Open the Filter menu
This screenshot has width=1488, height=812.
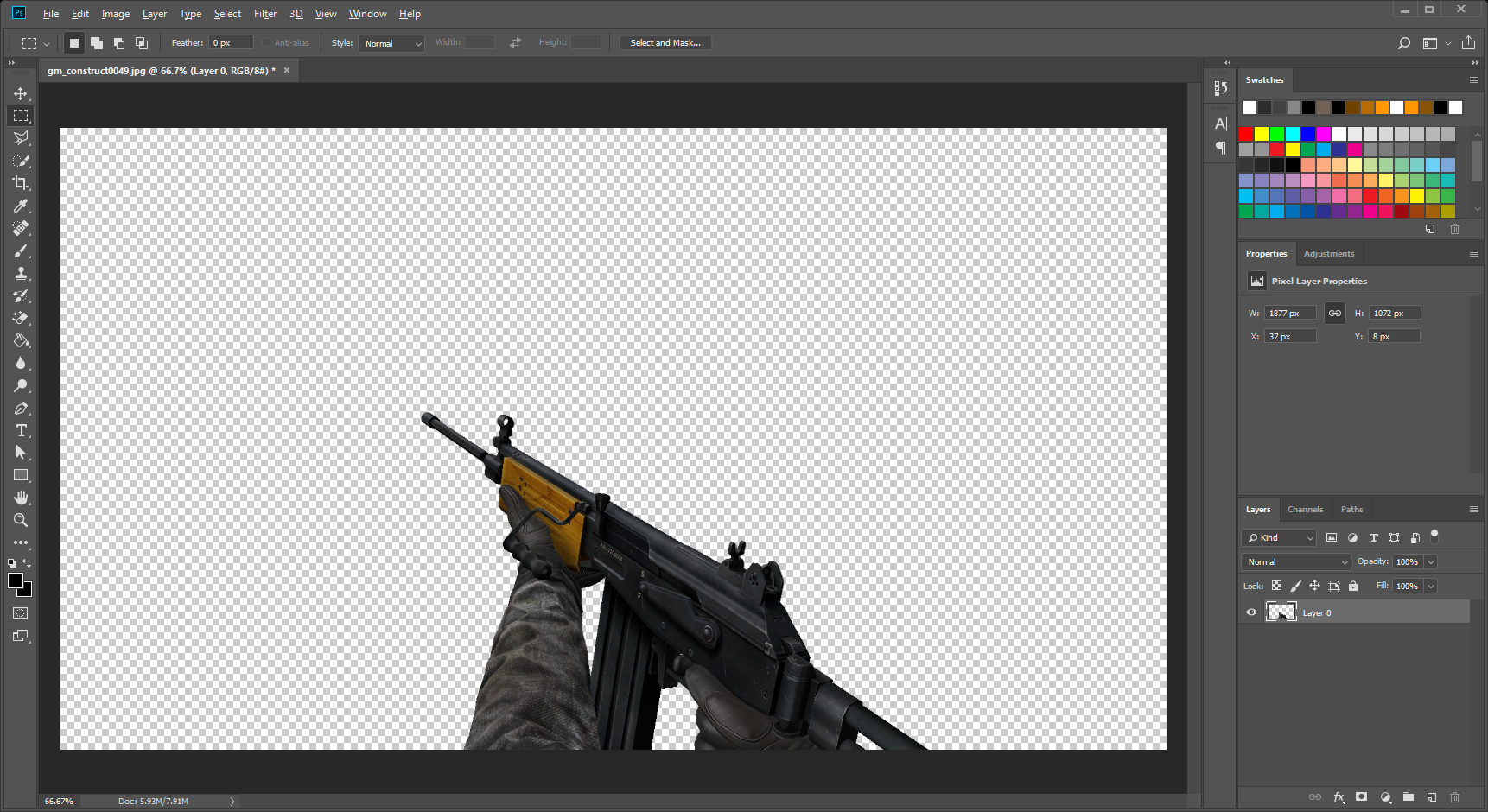tap(265, 14)
